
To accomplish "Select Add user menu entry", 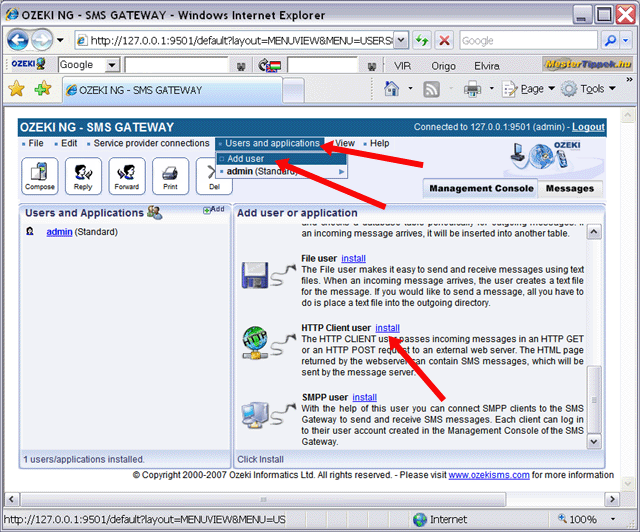I will 281,158.
